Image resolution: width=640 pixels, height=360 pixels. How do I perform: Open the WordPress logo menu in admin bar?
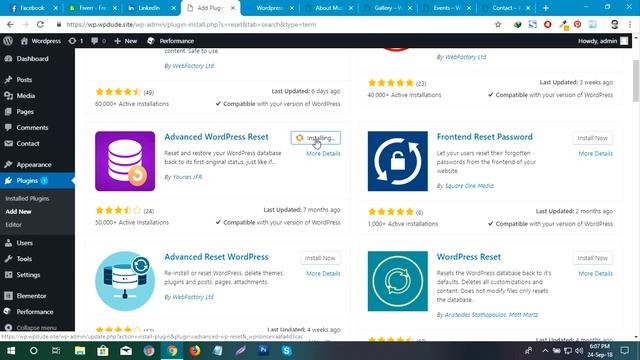(x=8, y=41)
